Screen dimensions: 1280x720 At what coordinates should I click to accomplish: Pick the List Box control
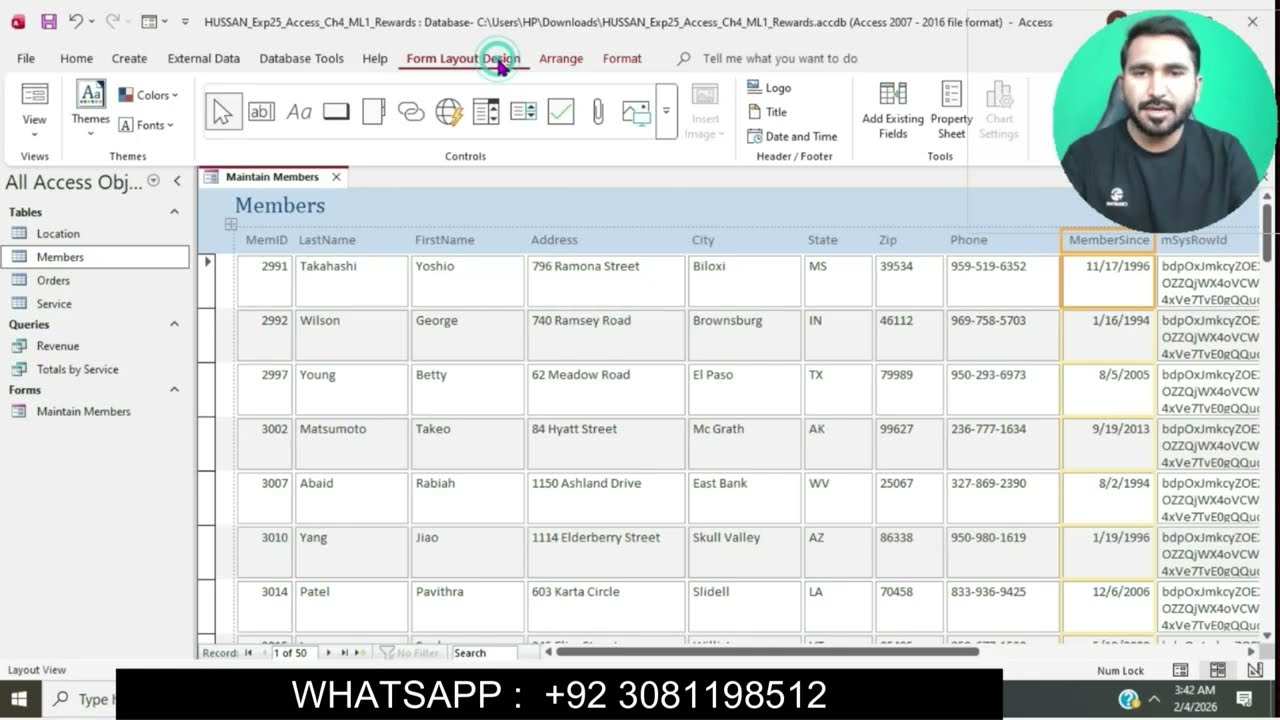pos(524,112)
